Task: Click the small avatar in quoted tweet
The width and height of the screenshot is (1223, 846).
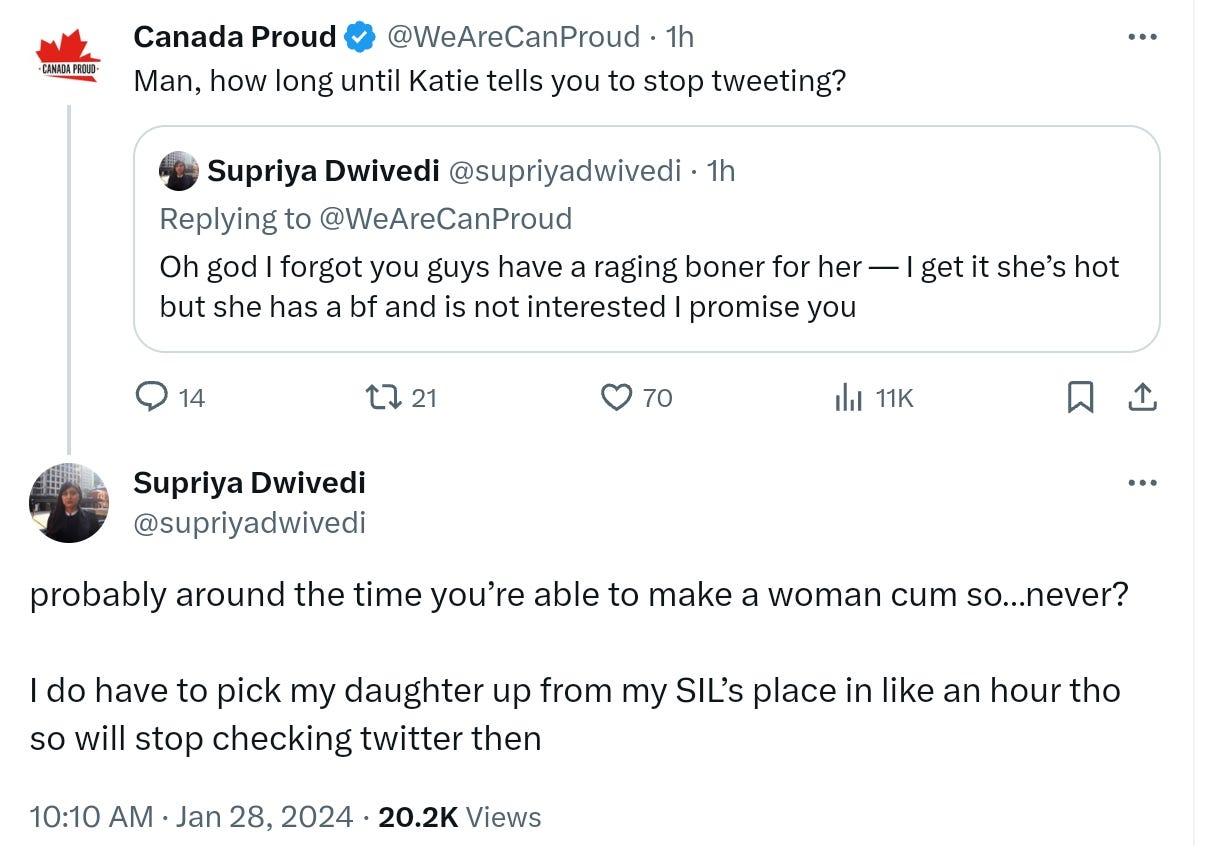Action: coord(179,172)
